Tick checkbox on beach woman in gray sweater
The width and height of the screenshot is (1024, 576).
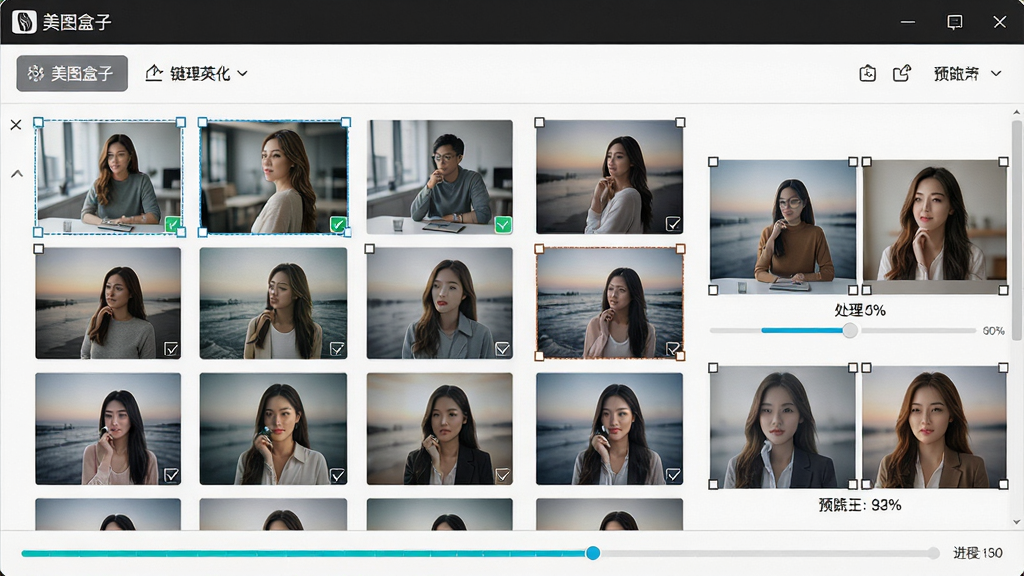[171, 349]
